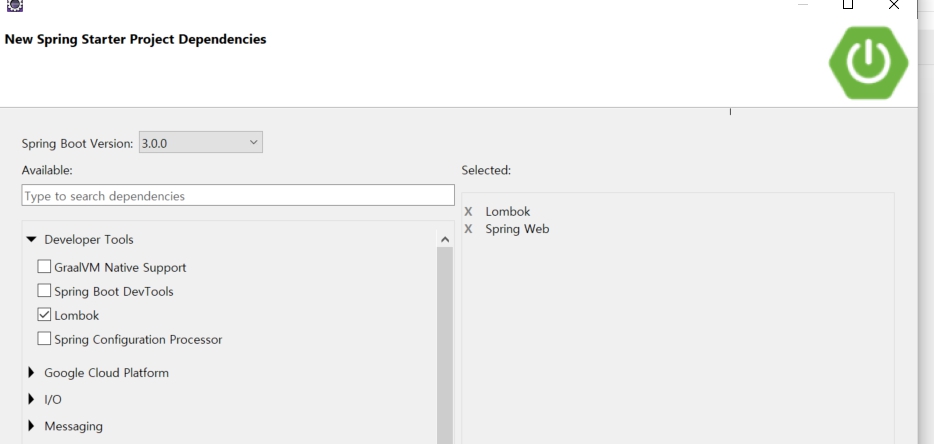Select the Lombok entry in Selected list
Viewport: 934px width, 444px height.
coord(508,212)
